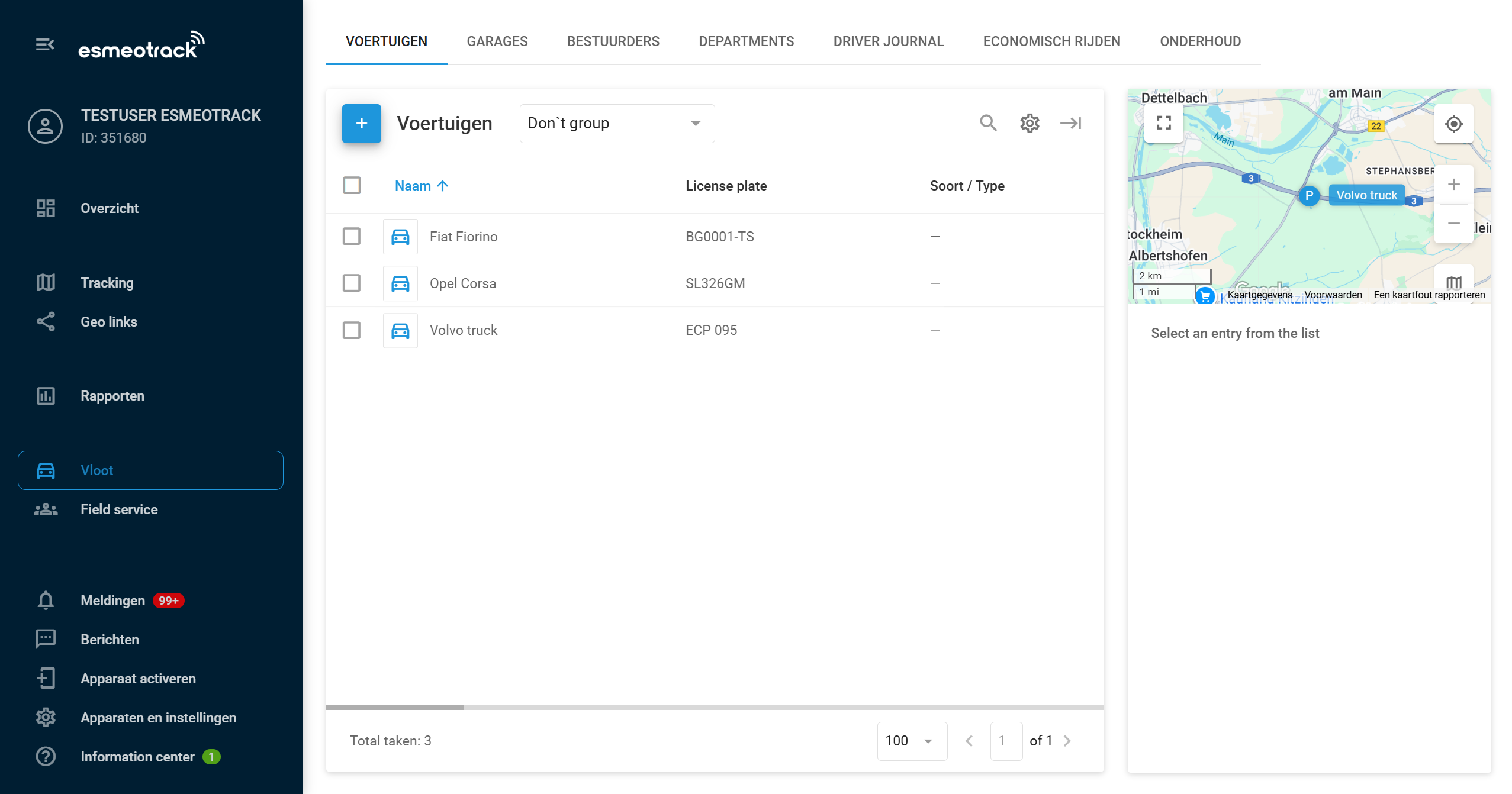Open the Don't group dropdown
The width and height of the screenshot is (1512, 794).
(x=616, y=123)
